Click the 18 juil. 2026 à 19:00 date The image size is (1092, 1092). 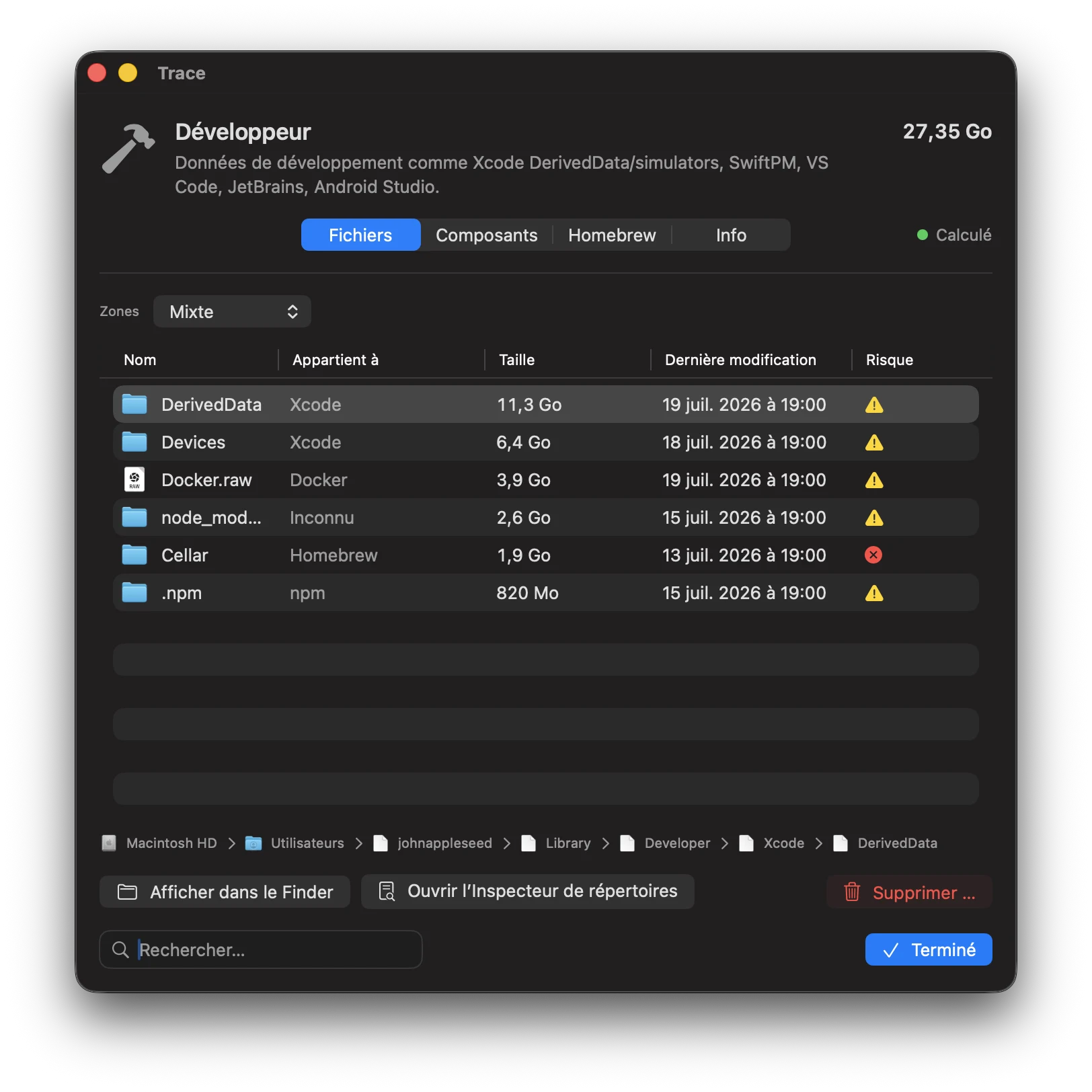point(744,442)
